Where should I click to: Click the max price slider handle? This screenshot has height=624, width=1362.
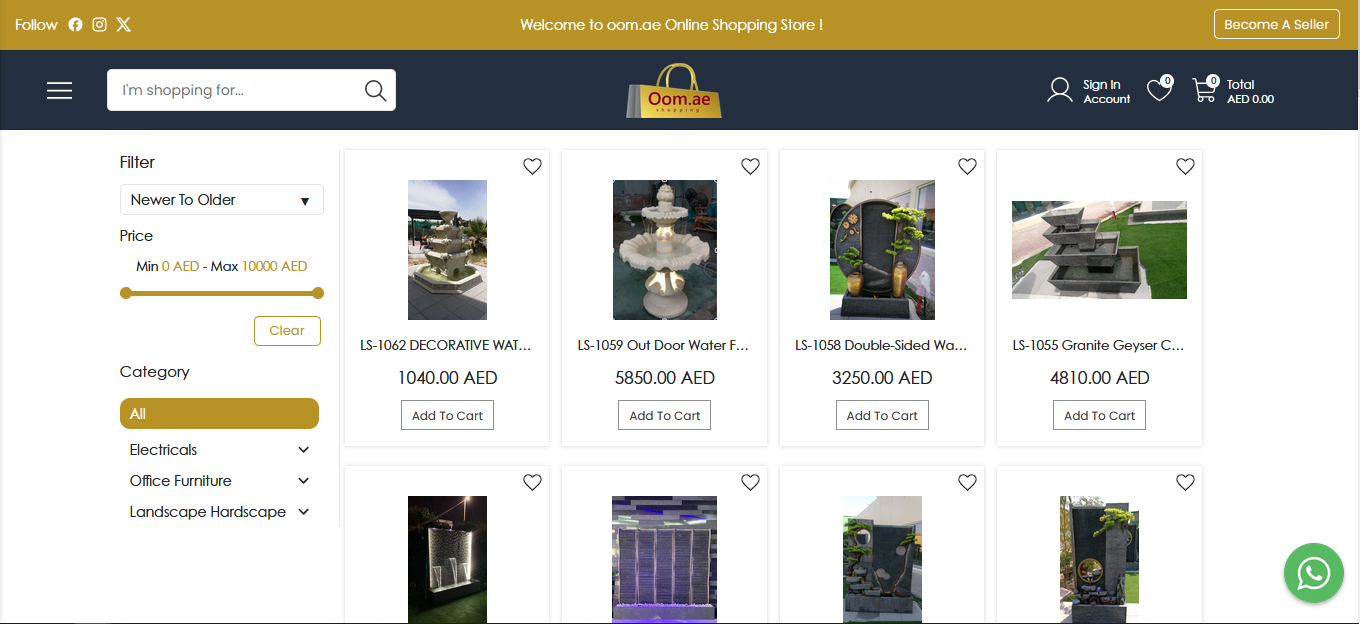318,293
